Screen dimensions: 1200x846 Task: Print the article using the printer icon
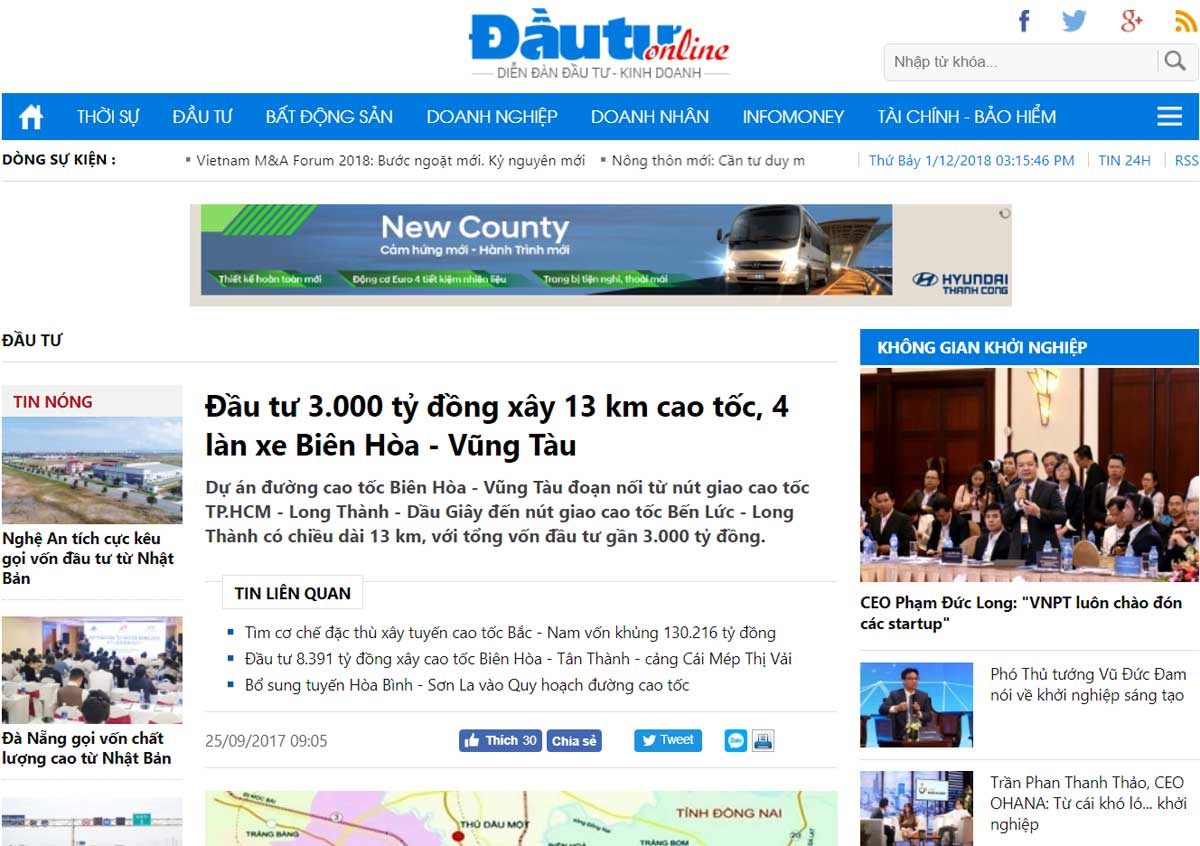763,741
